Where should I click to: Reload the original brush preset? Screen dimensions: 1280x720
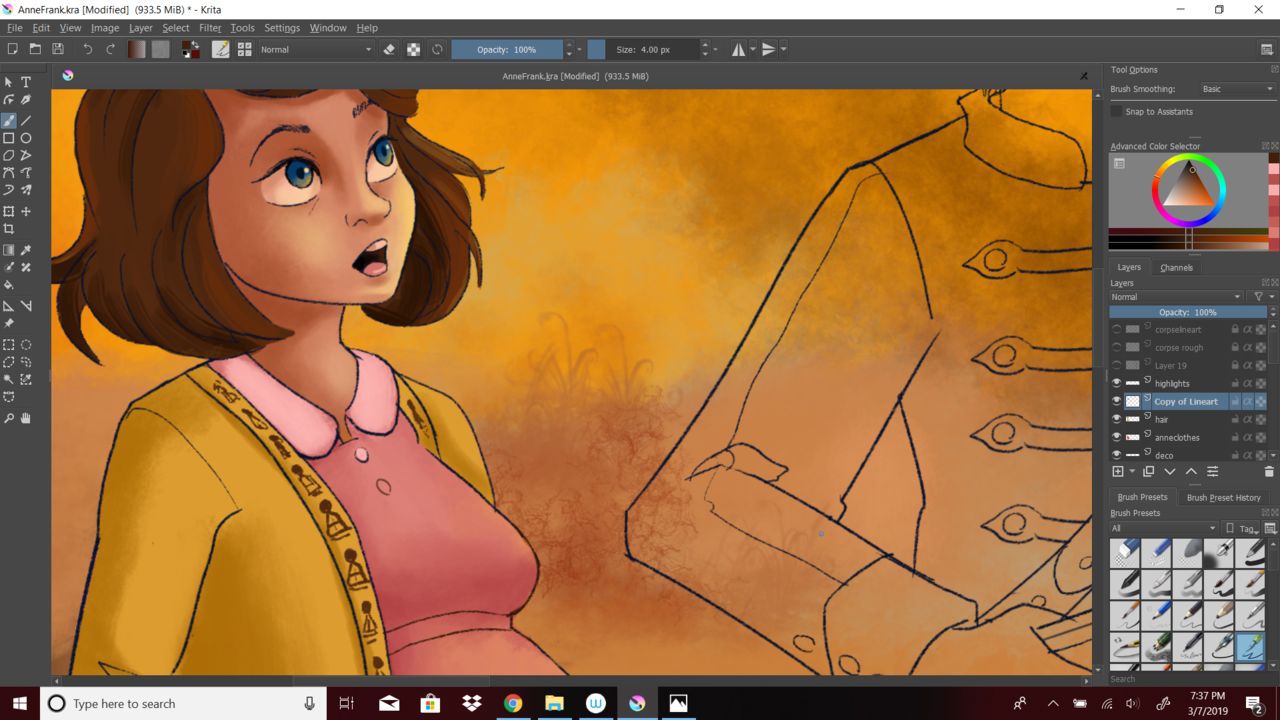click(437, 49)
